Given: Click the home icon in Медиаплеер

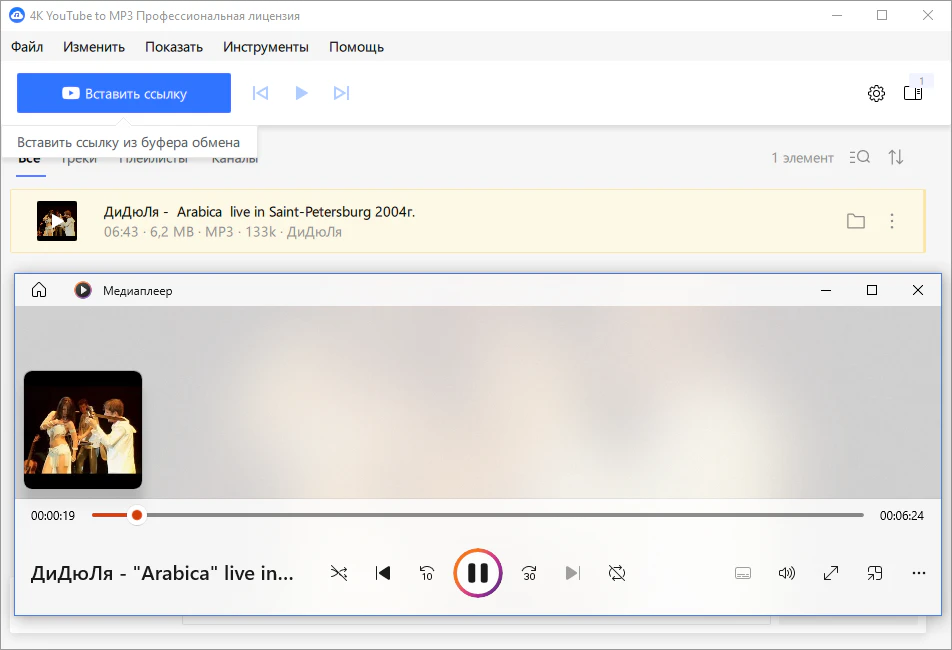Looking at the screenshot, I should pyautogui.click(x=39, y=290).
